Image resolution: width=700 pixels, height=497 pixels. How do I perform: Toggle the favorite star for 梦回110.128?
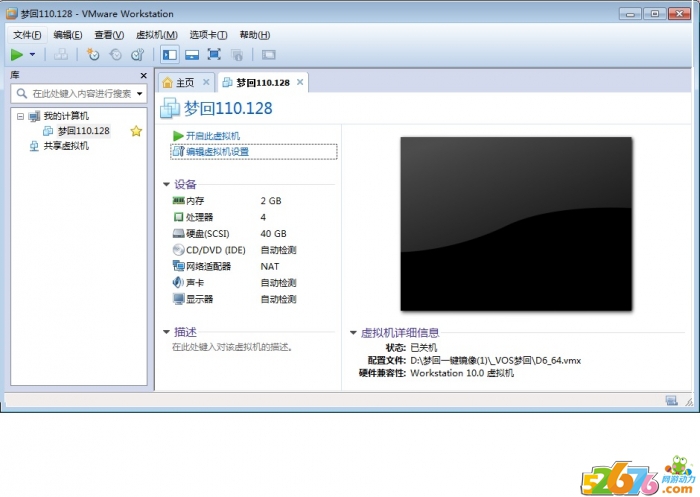coord(136,131)
